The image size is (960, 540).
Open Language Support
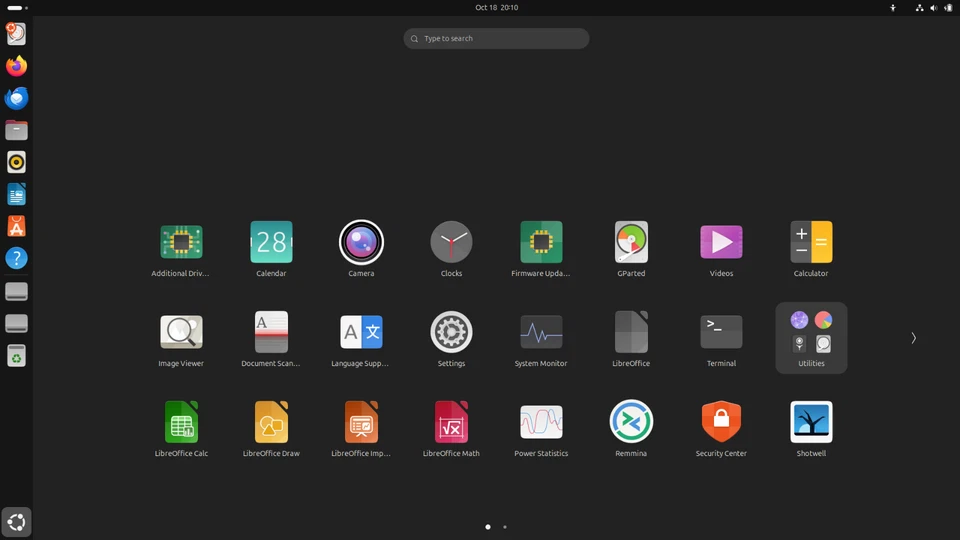pyautogui.click(x=361, y=332)
